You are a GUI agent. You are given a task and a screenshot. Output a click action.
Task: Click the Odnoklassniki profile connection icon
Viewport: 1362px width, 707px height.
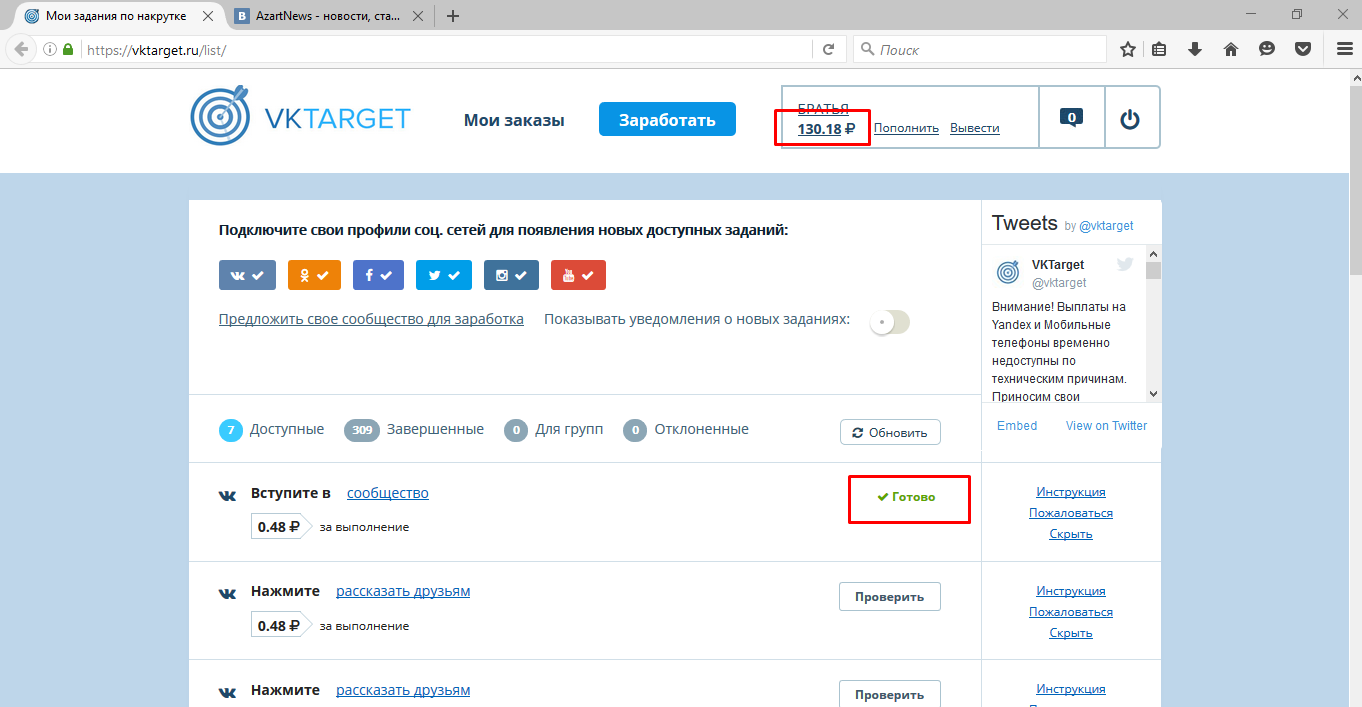(x=314, y=275)
